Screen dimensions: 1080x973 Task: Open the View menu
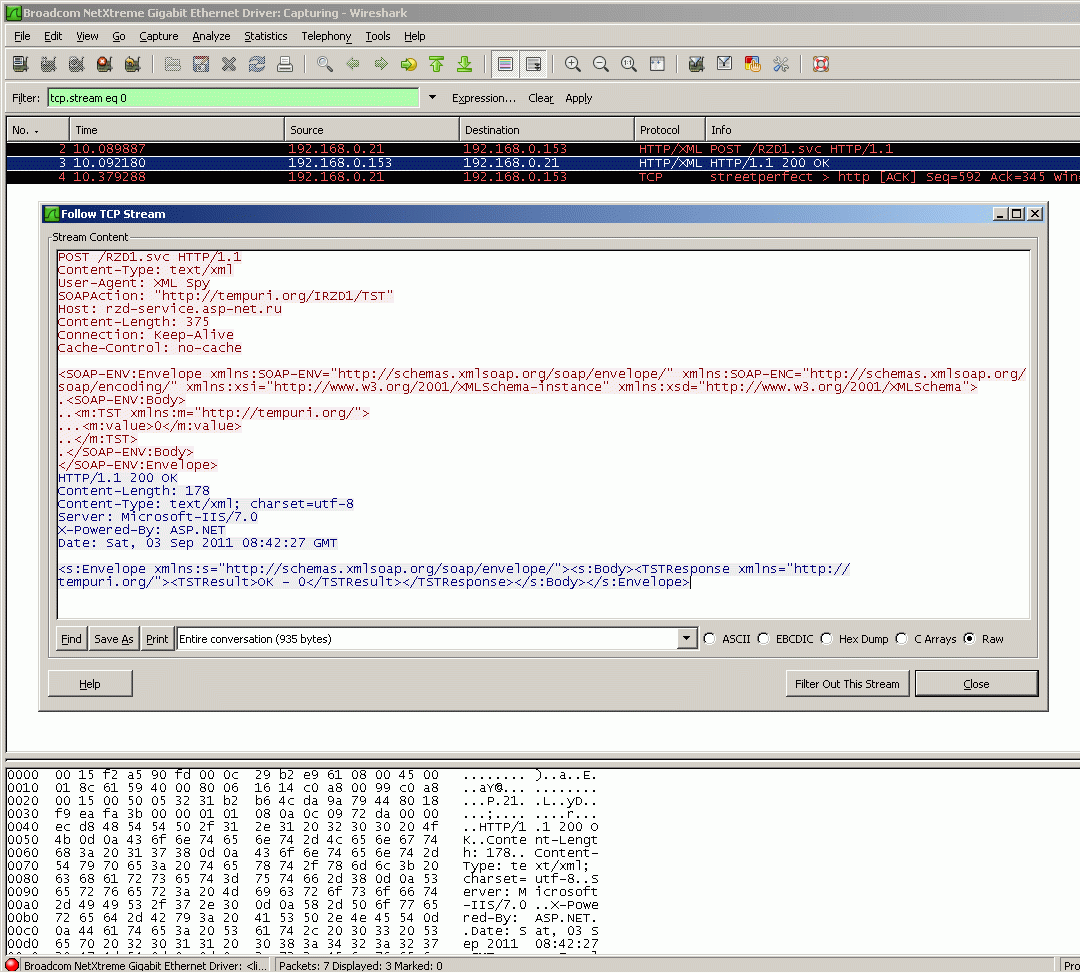[87, 36]
